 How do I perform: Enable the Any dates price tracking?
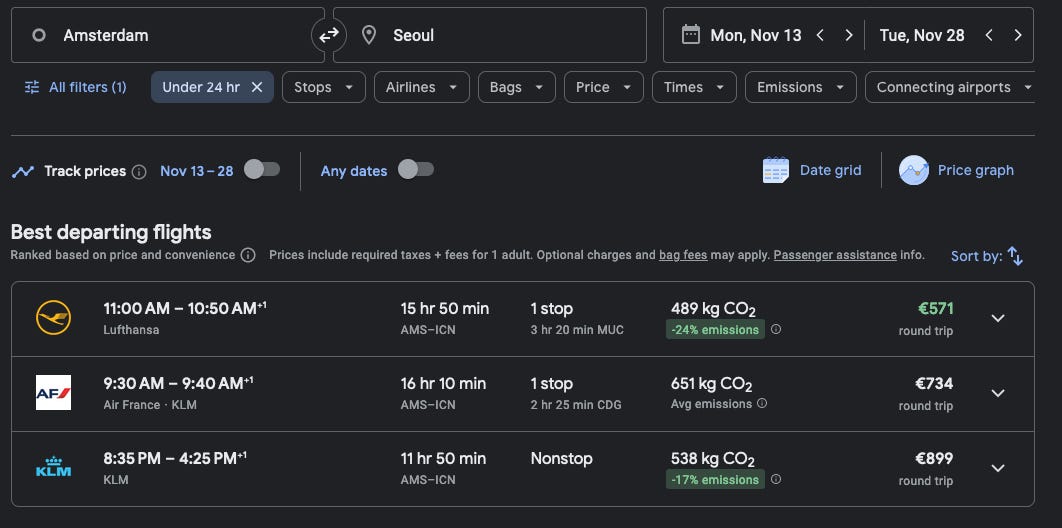[416, 170]
